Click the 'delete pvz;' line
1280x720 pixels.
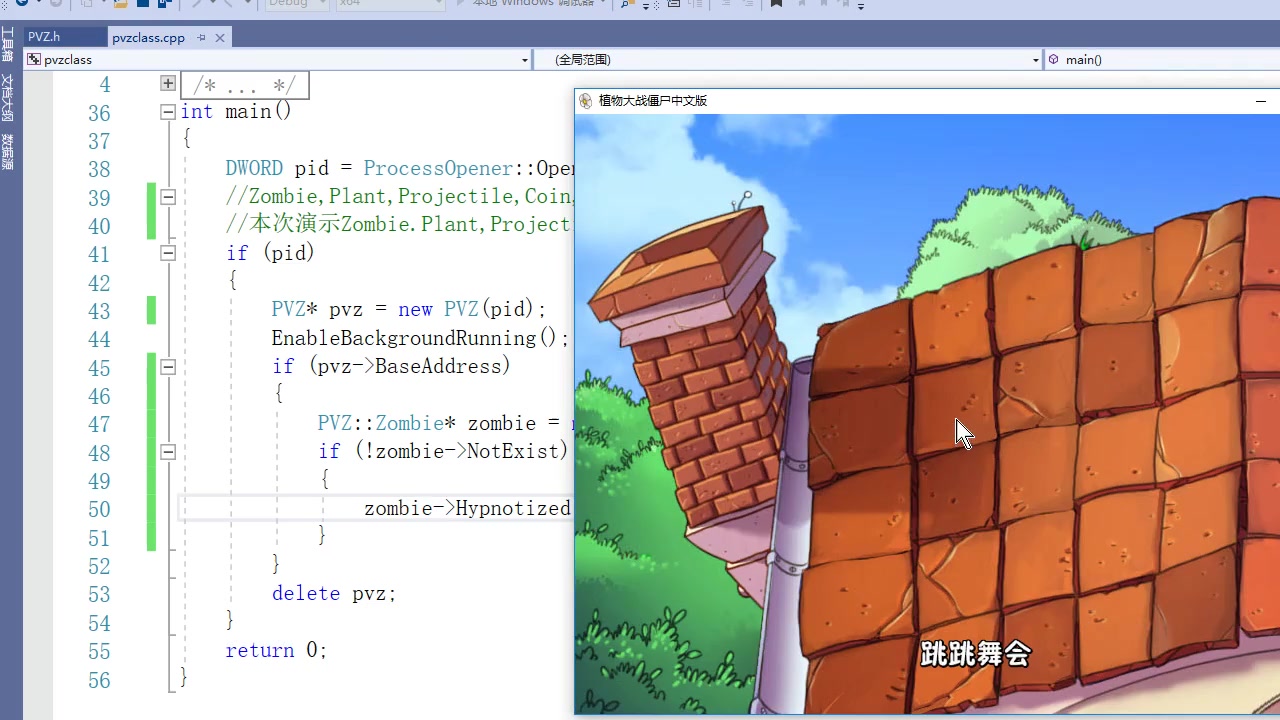(x=334, y=593)
